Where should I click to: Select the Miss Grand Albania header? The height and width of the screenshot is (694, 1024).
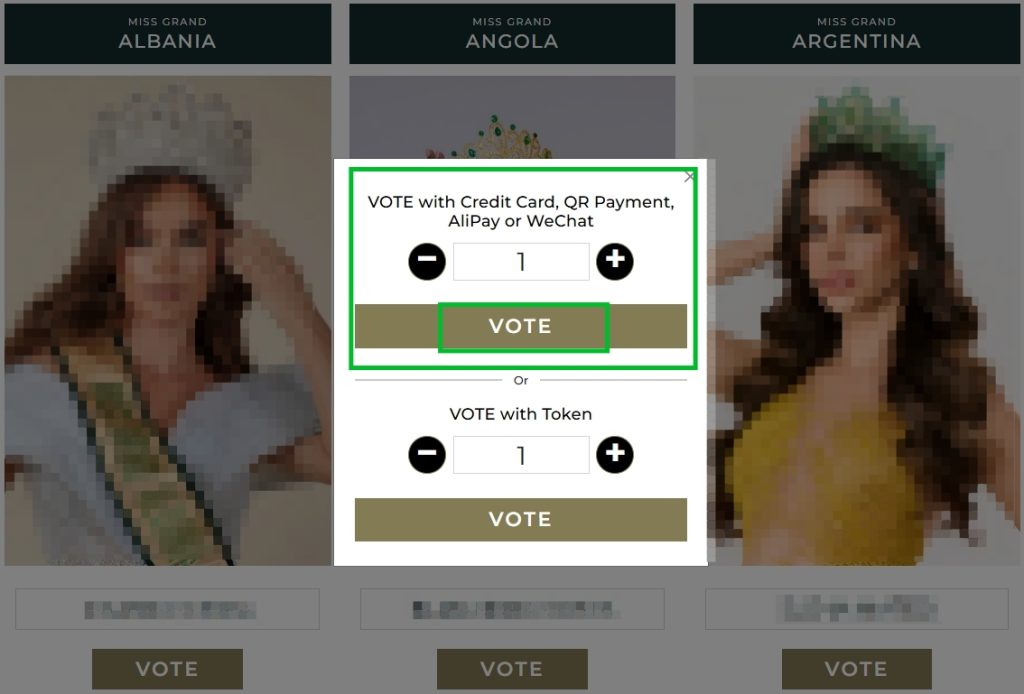[168, 33]
